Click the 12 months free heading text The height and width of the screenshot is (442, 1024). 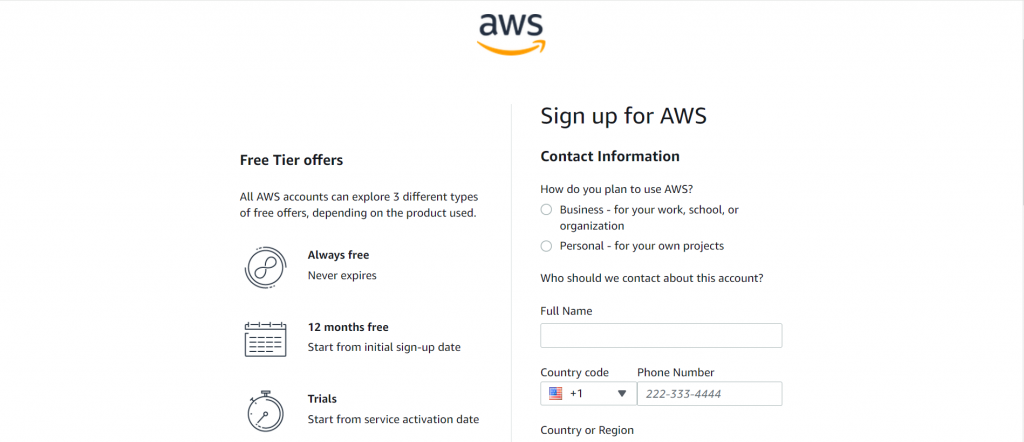[x=348, y=327]
